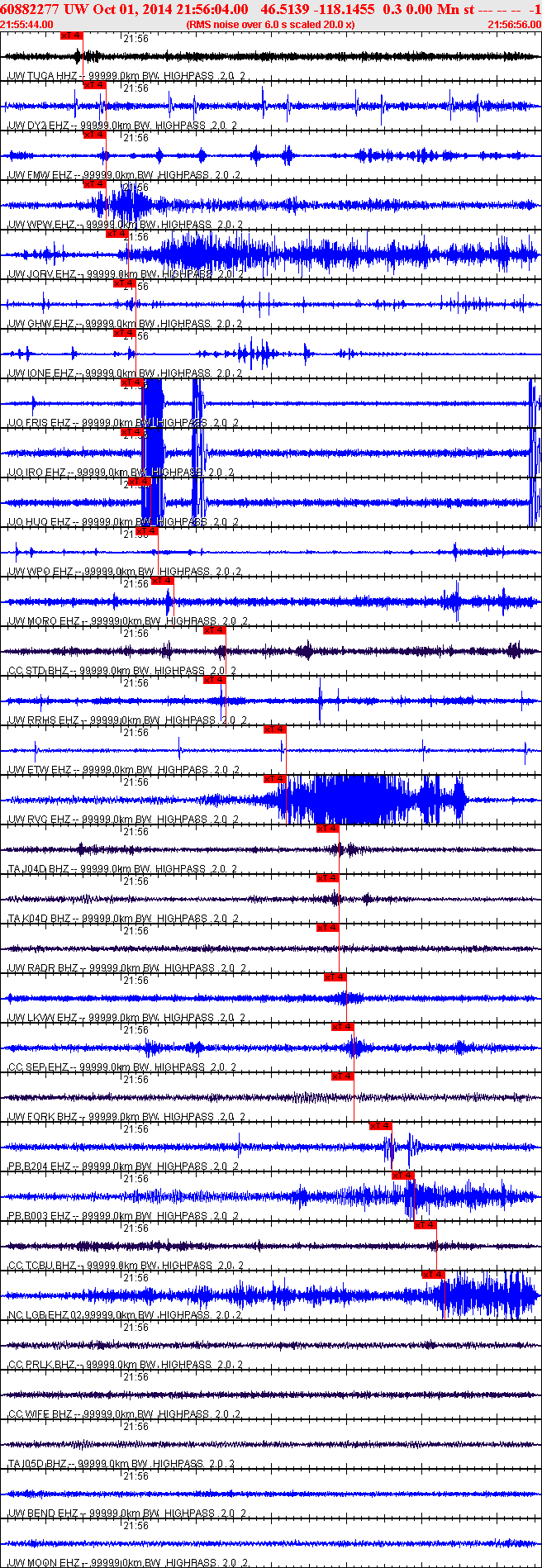542x1568 pixels.
Task: Click the '(RMS noise over 6.0 s scaled 20.0 x)' note
Action: (271, 24)
